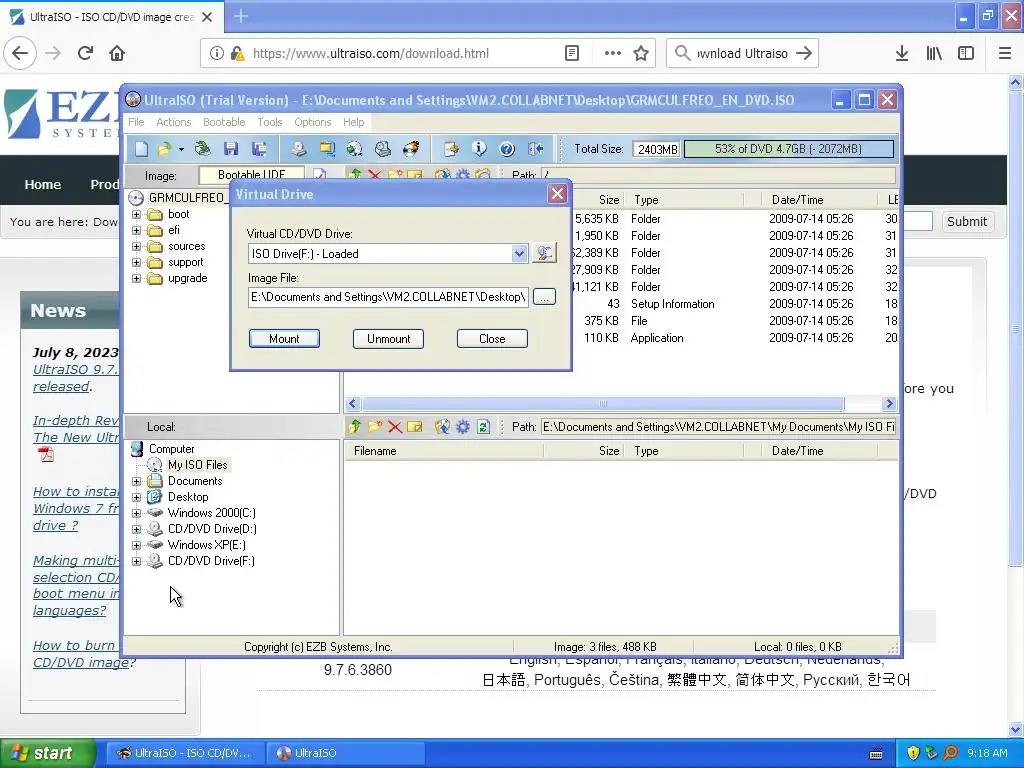The width and height of the screenshot is (1024, 768).
Task: Click the Exit door toolbar icon
Action: pyautogui.click(x=536, y=149)
